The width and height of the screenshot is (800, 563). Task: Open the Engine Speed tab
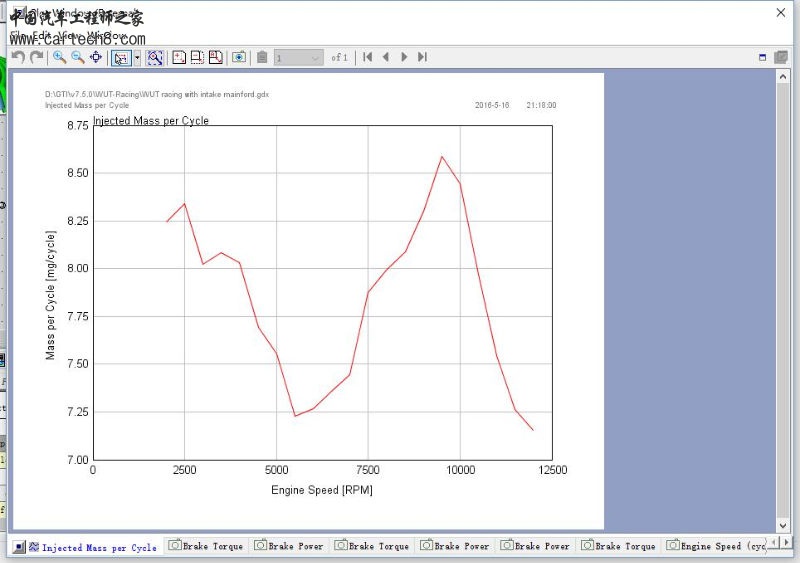717,546
